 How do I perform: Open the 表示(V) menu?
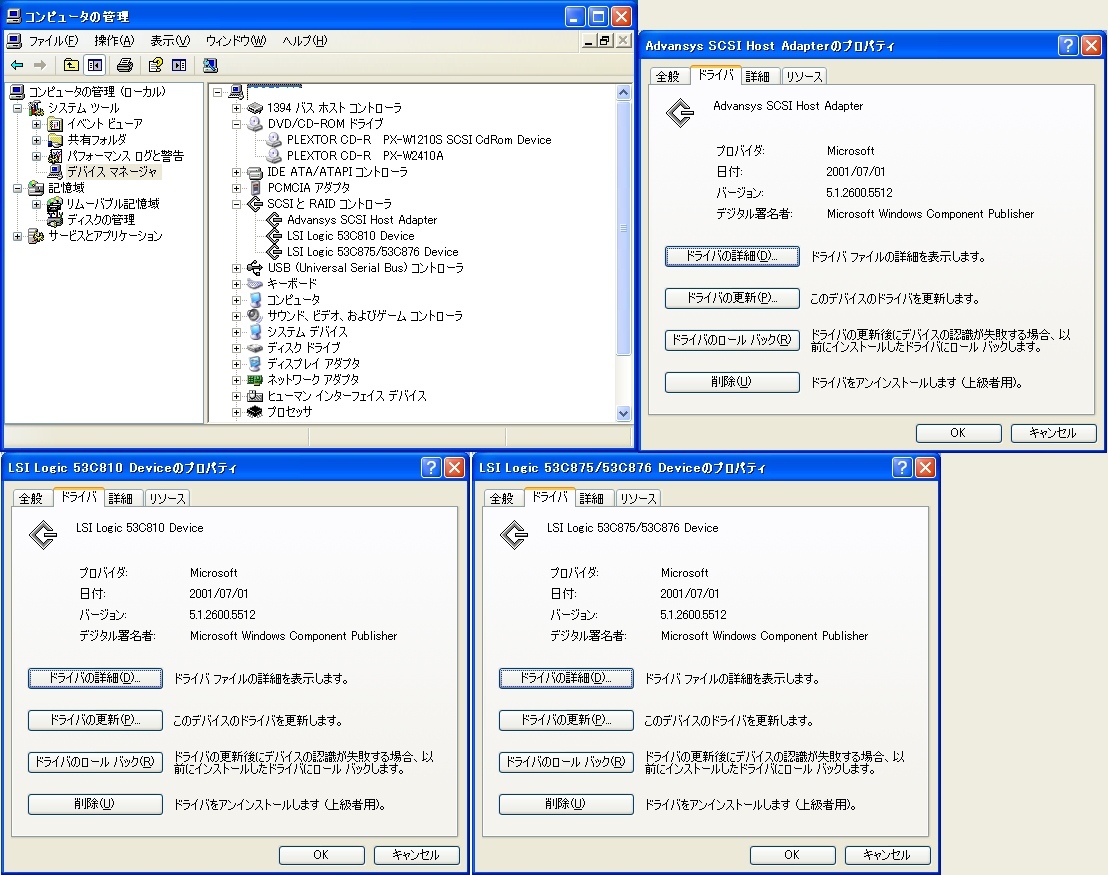coord(170,41)
